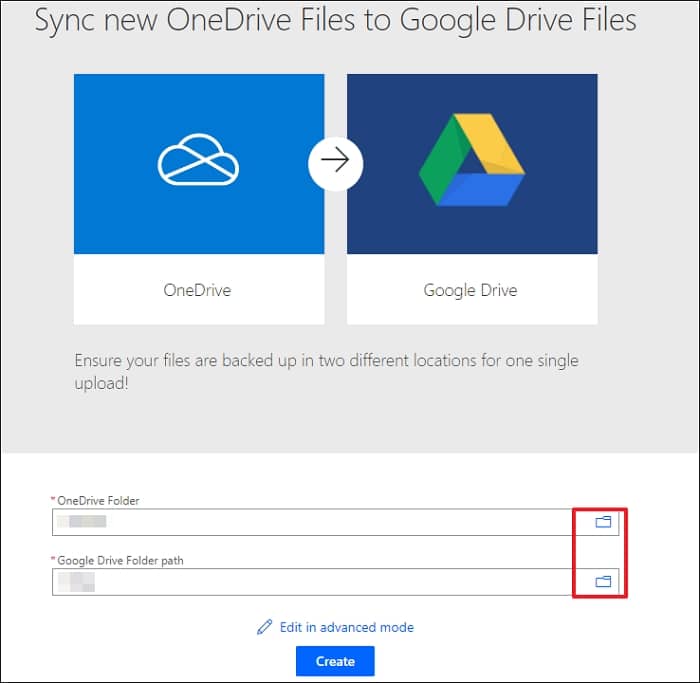This screenshot has height=683, width=700.
Task: Click the Create button
Action: tap(335, 661)
